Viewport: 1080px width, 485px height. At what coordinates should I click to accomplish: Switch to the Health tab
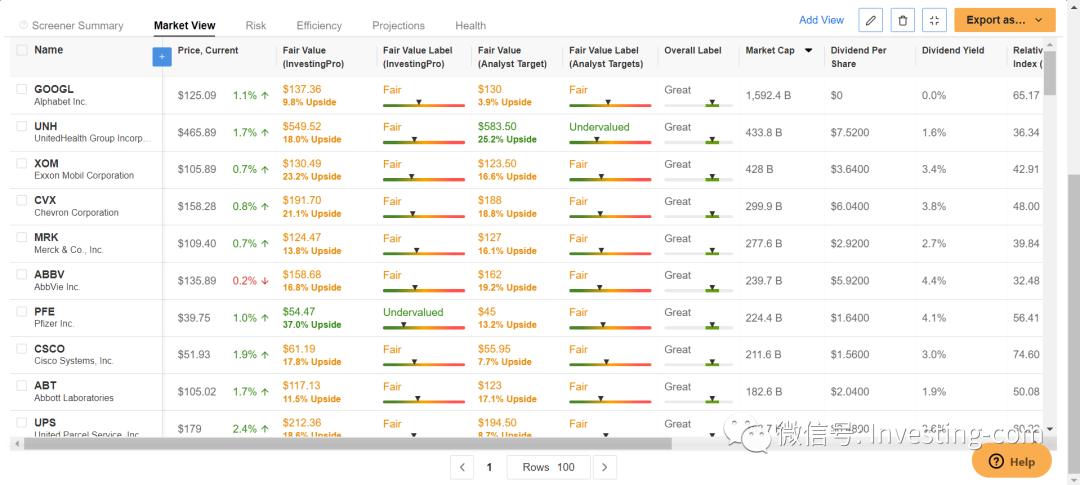[470, 25]
